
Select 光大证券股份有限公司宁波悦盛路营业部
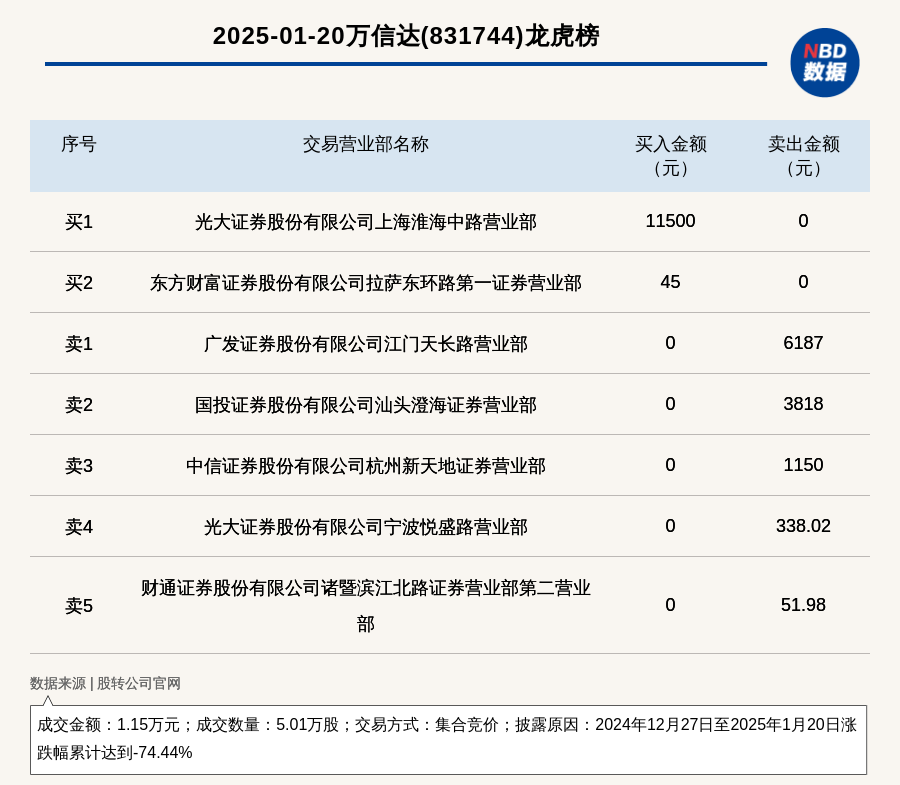[366, 526]
